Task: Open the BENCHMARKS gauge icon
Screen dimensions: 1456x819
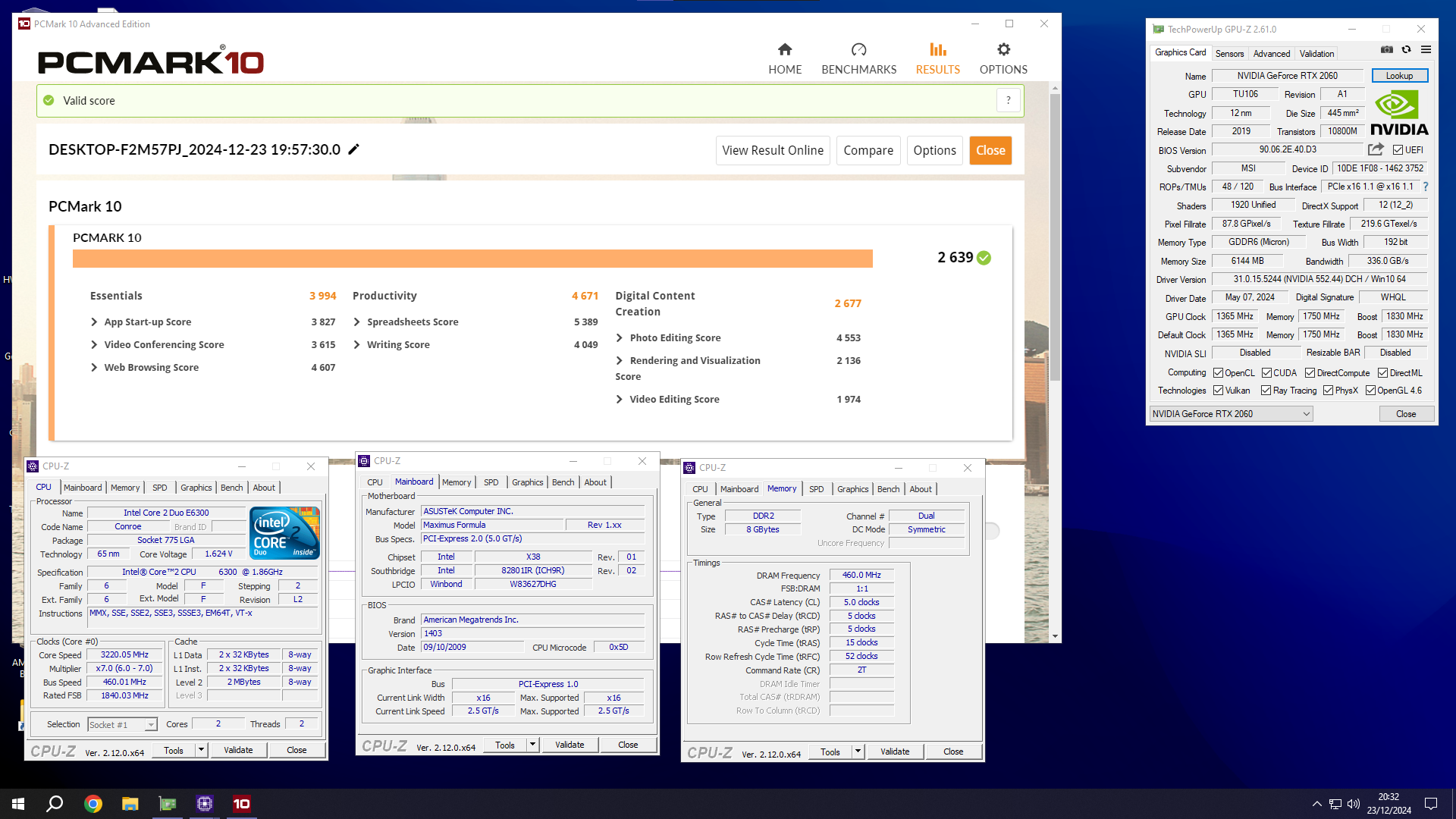Action: pos(858,50)
